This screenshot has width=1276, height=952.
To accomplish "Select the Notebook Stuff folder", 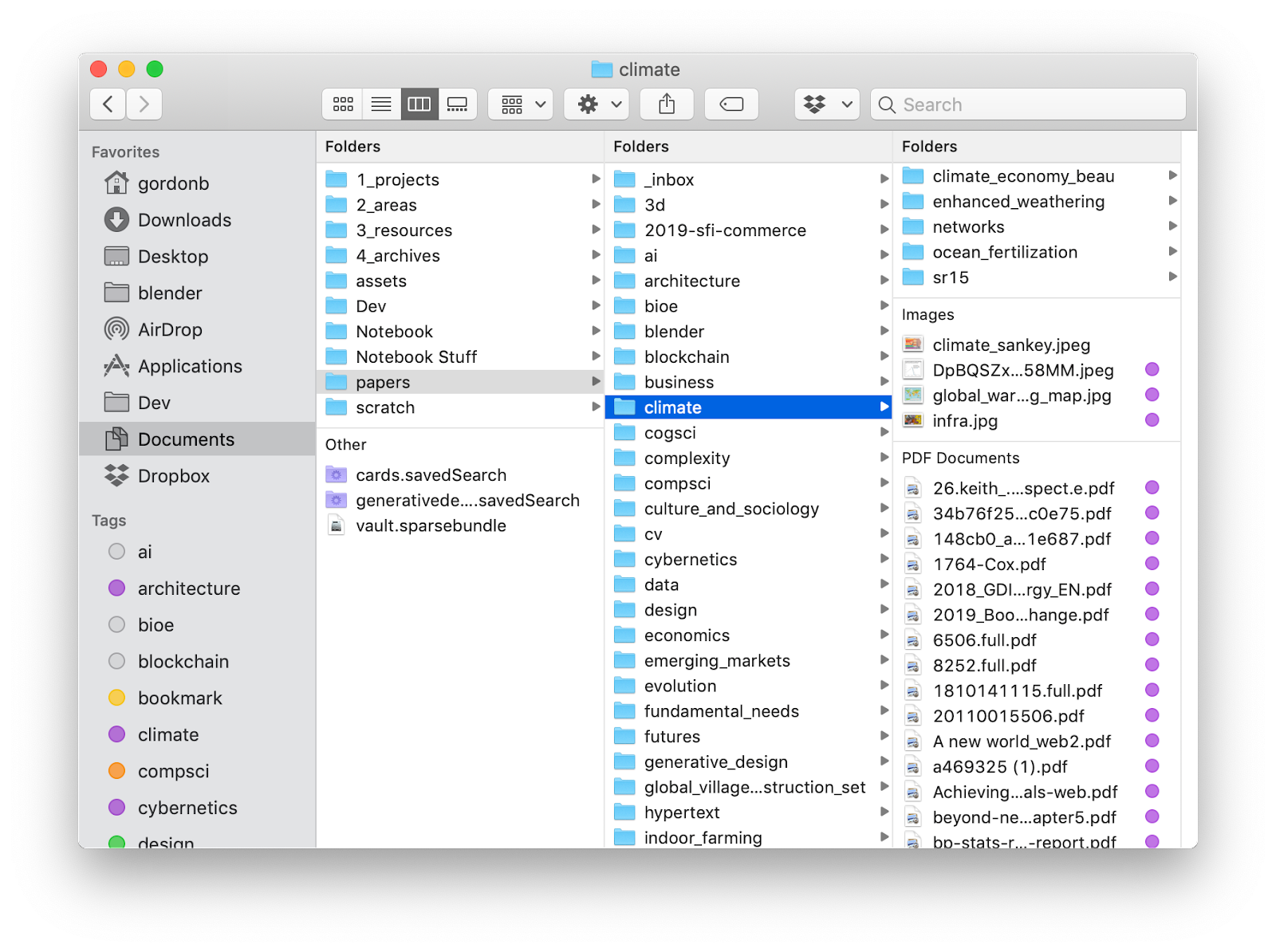I will coord(460,357).
